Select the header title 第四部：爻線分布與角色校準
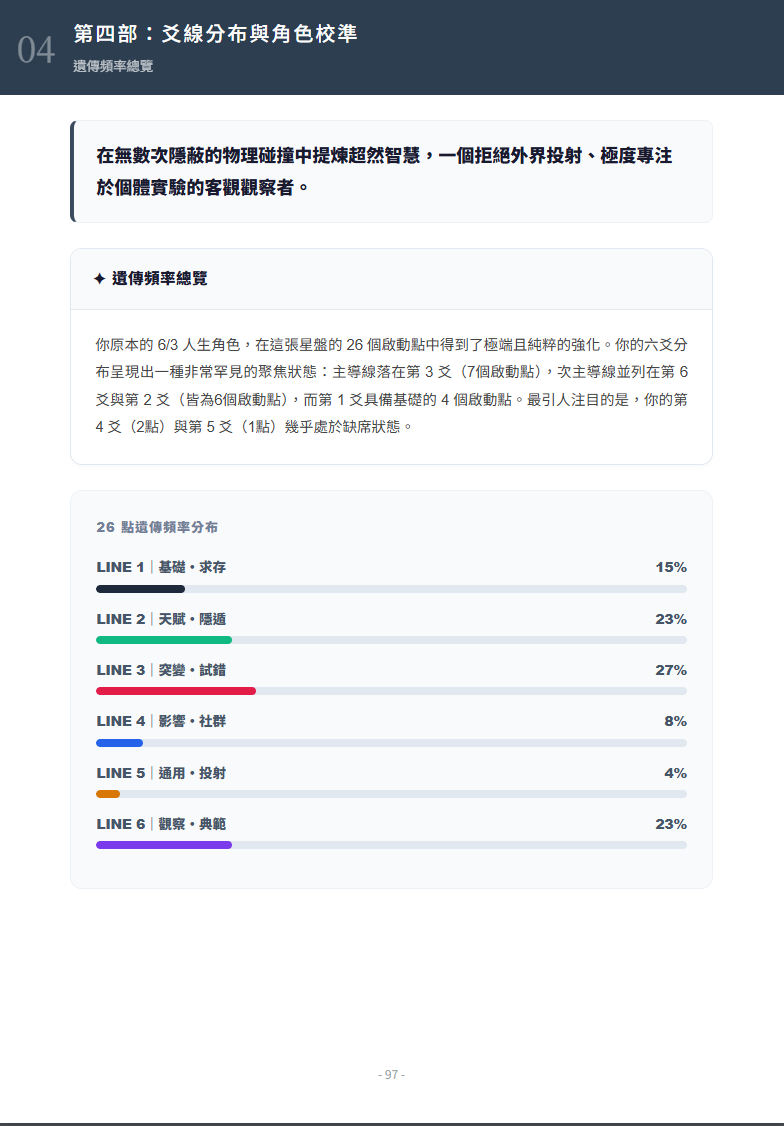The width and height of the screenshot is (784, 1126). coord(215,34)
